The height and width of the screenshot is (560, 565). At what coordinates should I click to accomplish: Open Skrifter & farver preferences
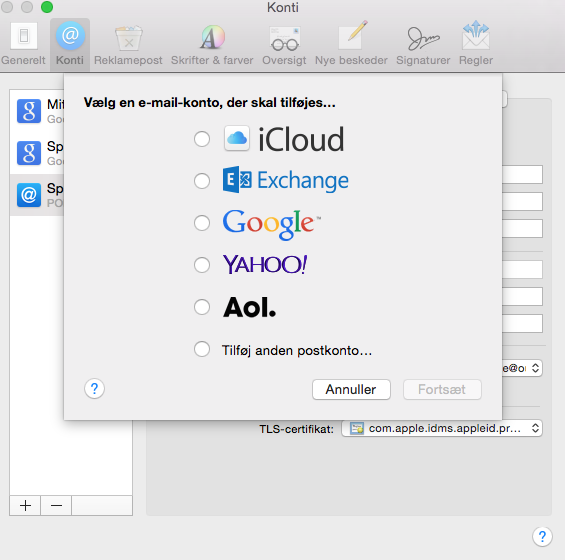212,44
